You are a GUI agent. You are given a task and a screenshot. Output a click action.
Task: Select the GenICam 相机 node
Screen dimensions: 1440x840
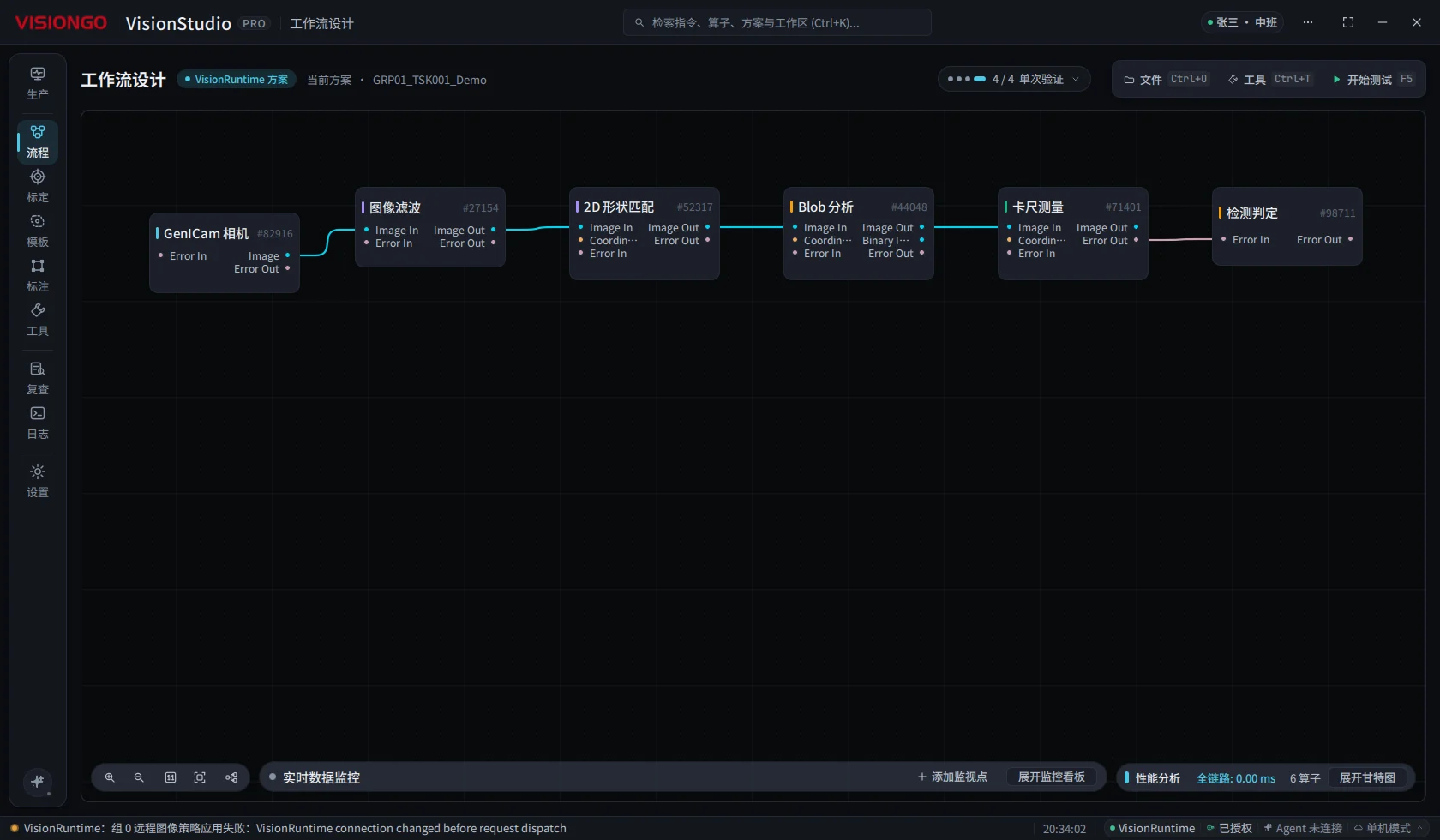[x=225, y=253]
